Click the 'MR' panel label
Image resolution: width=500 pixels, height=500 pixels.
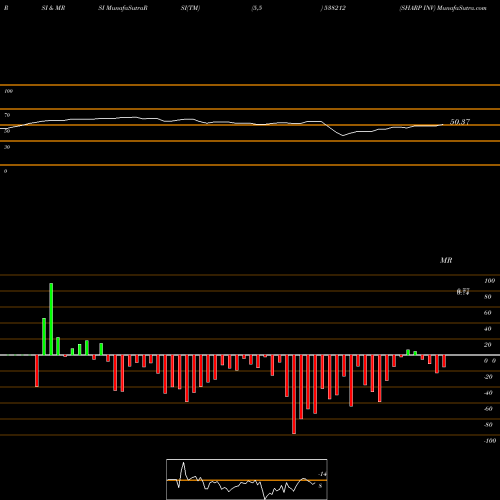click(446, 260)
